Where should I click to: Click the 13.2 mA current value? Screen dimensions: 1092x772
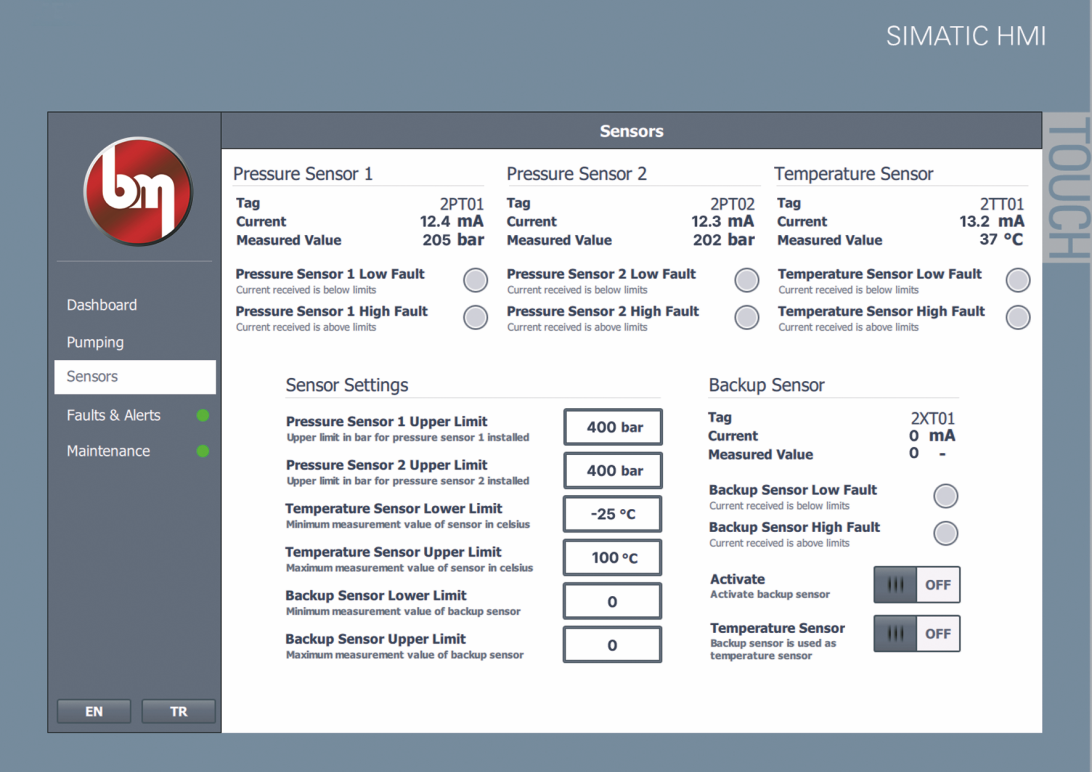992,221
